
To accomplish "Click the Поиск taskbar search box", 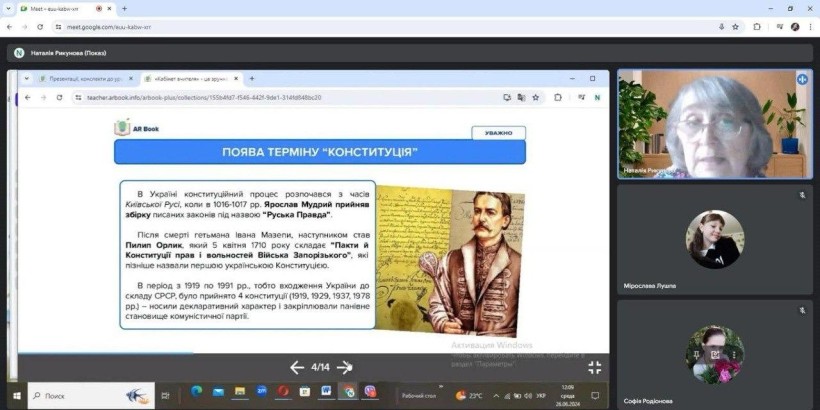I will [x=91, y=396].
